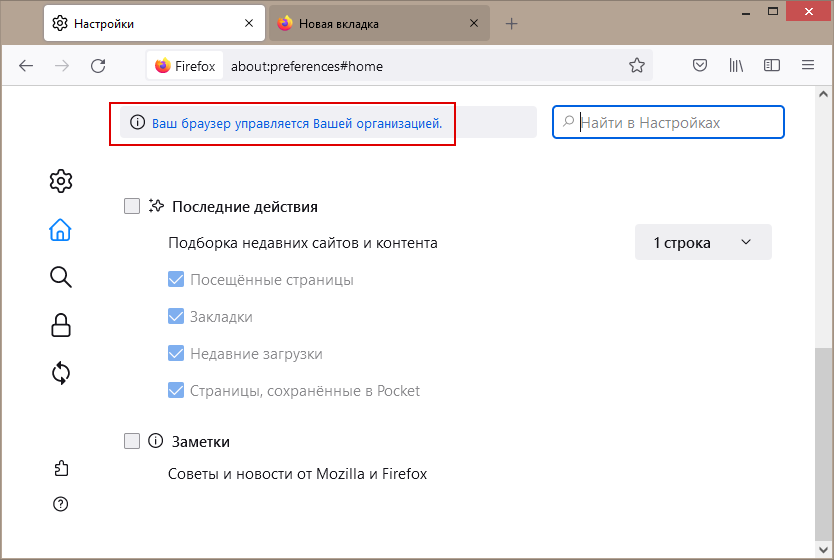Open Extensions and themes puzzle icon
The width and height of the screenshot is (834, 560).
point(61,468)
